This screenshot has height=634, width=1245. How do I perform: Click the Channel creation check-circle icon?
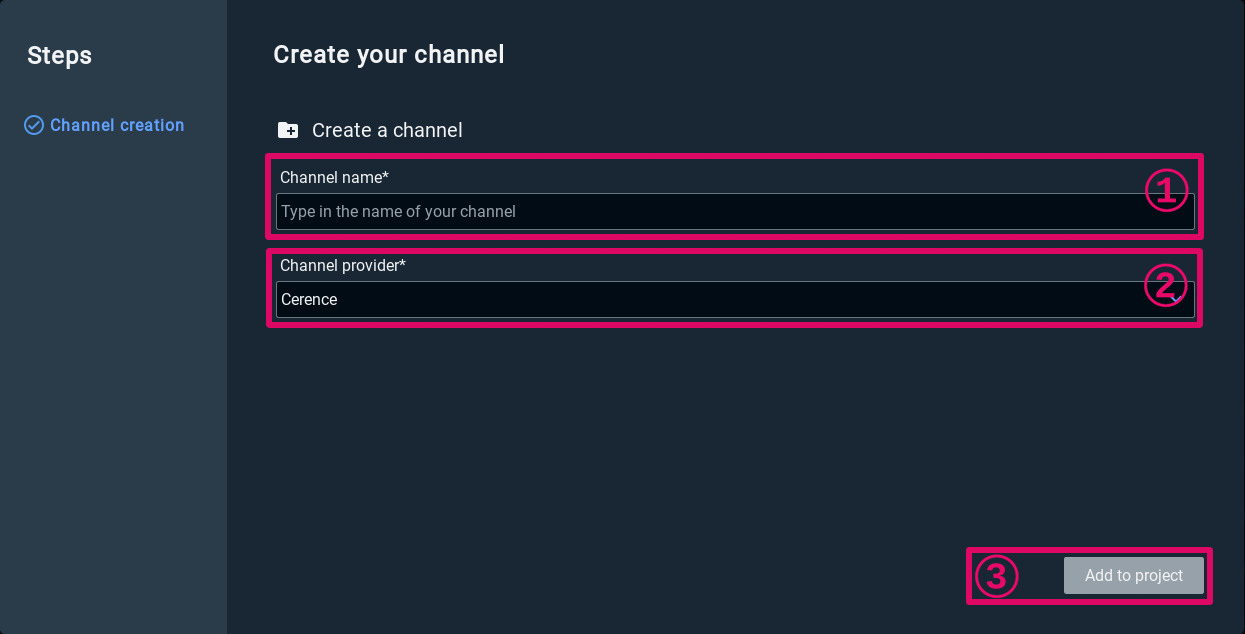tap(34, 125)
